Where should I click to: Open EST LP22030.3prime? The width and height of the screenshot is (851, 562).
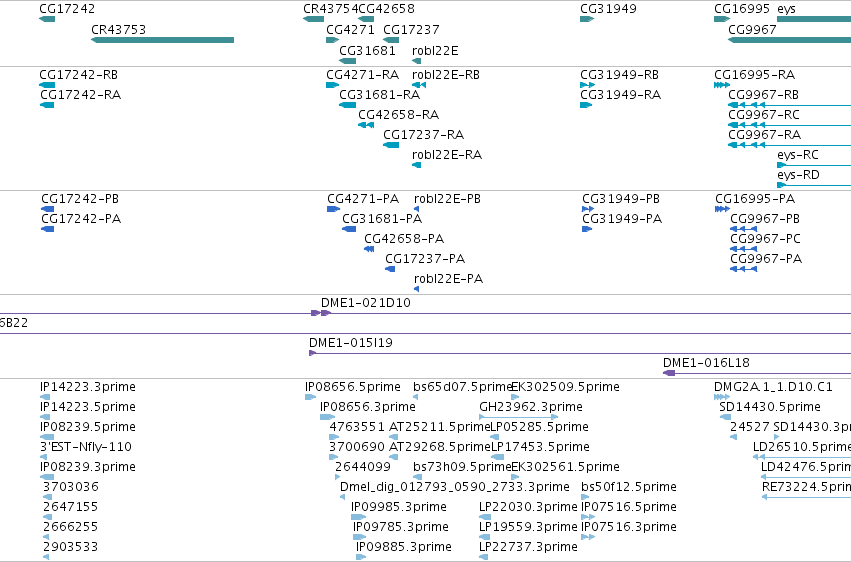tap(528, 507)
